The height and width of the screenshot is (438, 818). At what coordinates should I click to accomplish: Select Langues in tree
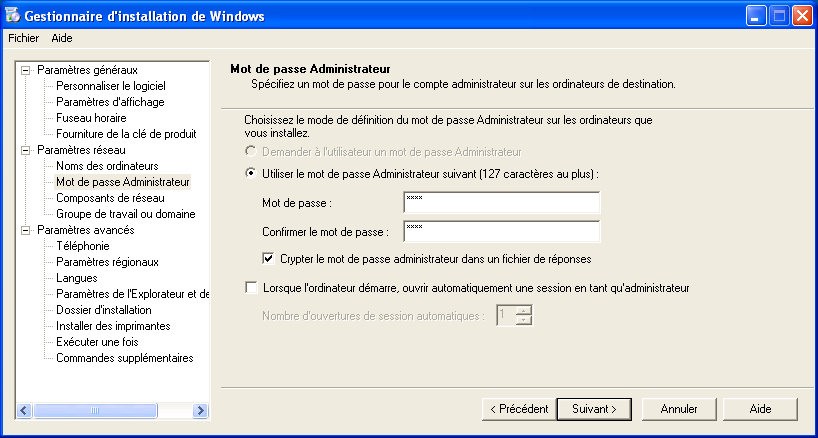click(77, 278)
